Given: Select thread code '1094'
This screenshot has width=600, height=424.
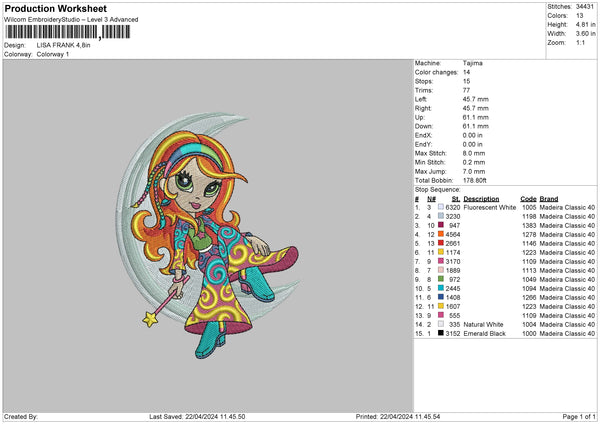Looking at the screenshot, I should coord(529,289).
